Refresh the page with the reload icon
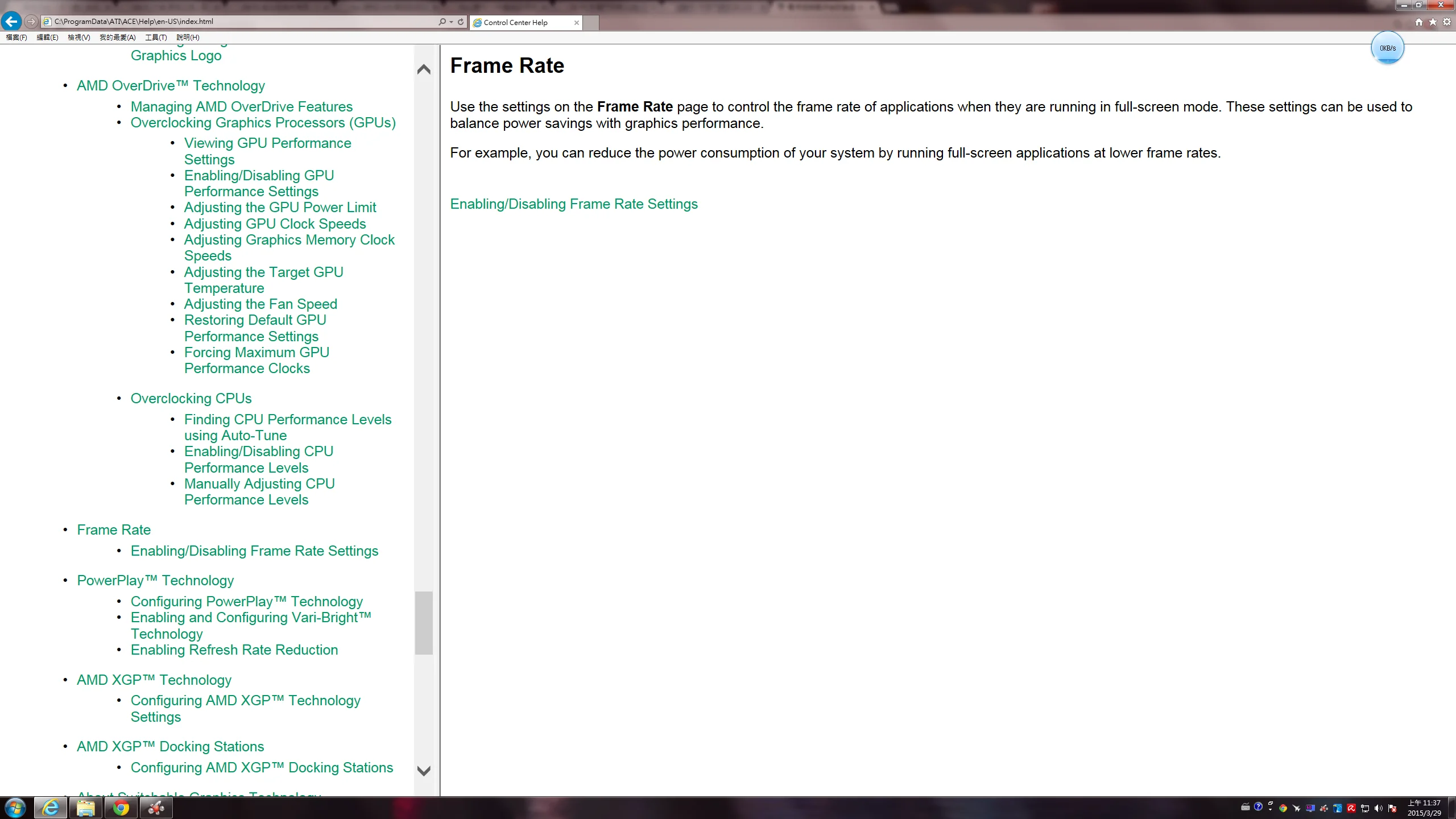 point(461,22)
